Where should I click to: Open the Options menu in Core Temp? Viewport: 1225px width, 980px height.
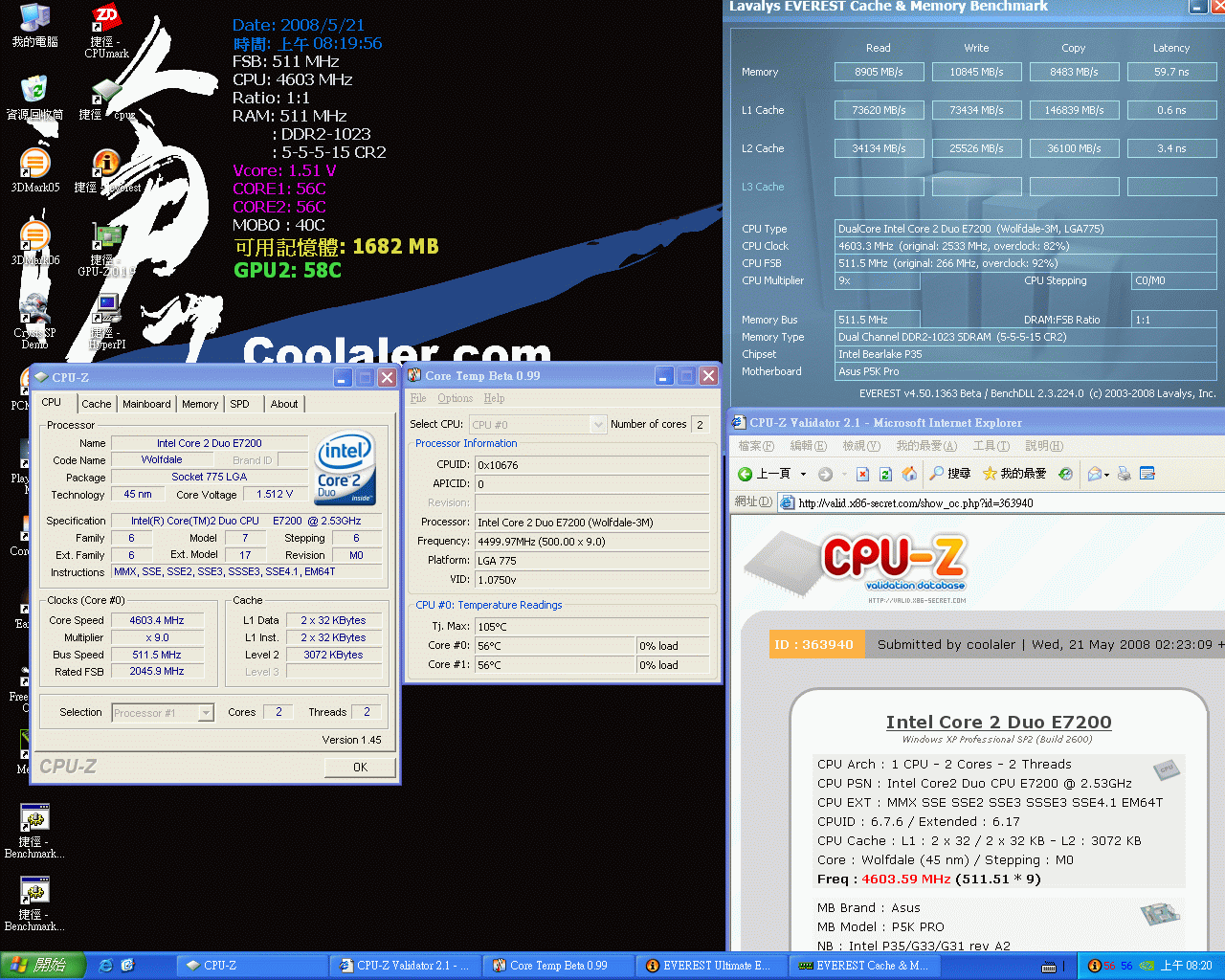tap(456, 398)
